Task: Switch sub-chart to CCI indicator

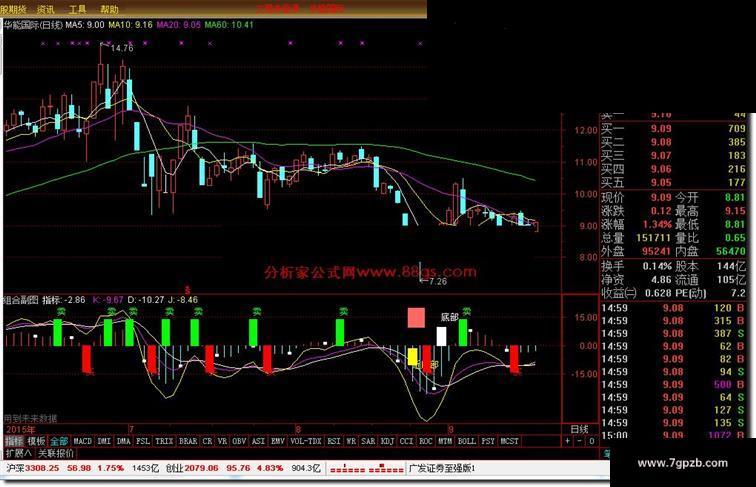Action: coord(406,441)
